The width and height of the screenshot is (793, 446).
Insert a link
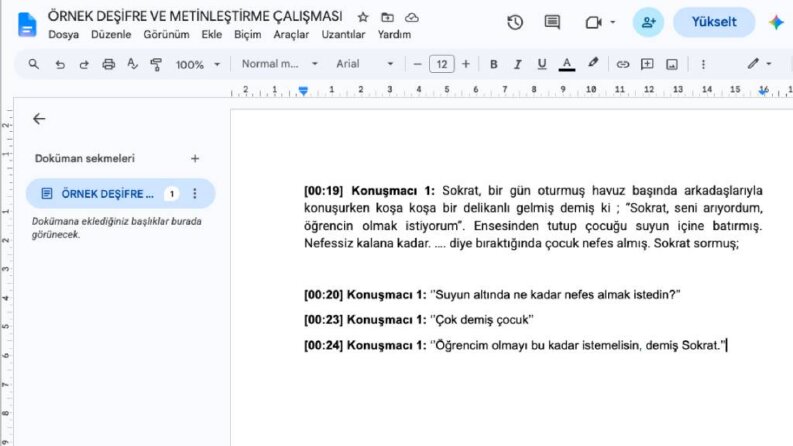tap(623, 64)
